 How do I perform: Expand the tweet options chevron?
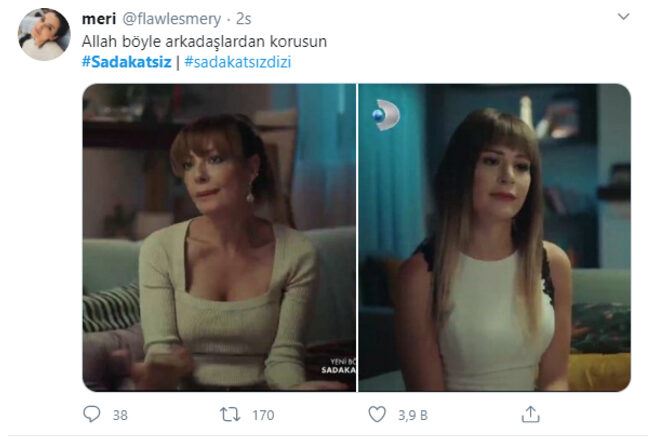point(623,17)
